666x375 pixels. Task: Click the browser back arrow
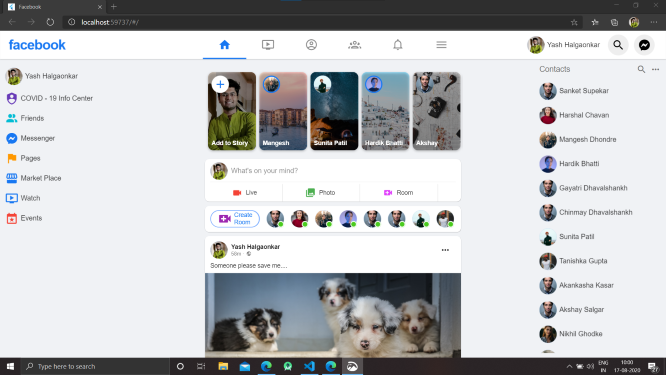pos(12,22)
